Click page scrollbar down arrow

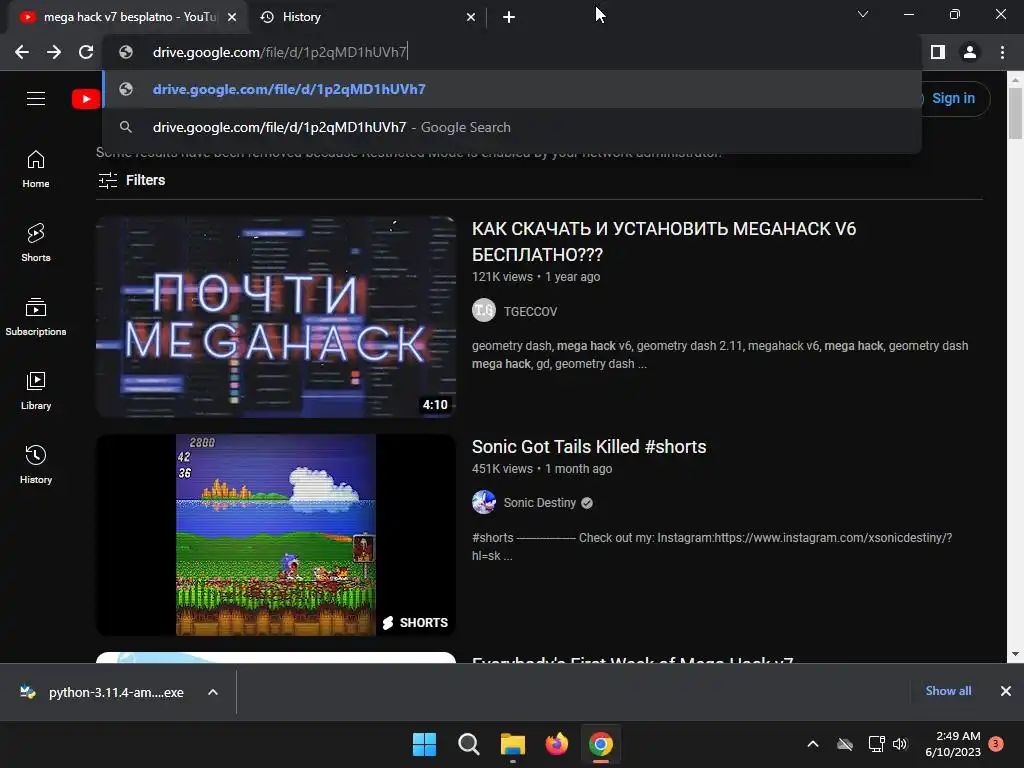pyautogui.click(x=1015, y=654)
